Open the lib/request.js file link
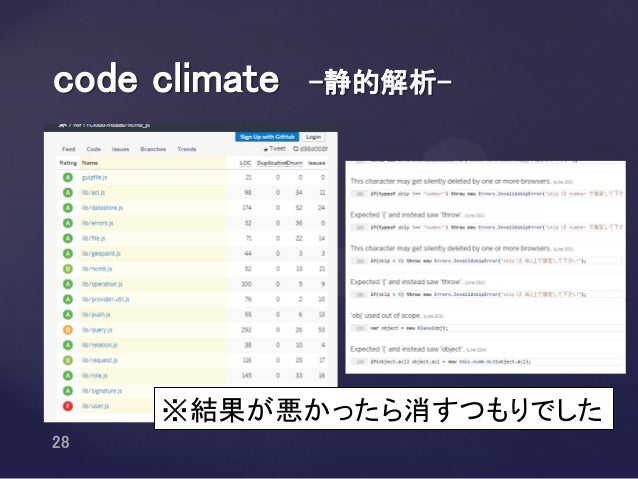This screenshot has height=479, width=638. point(100,361)
